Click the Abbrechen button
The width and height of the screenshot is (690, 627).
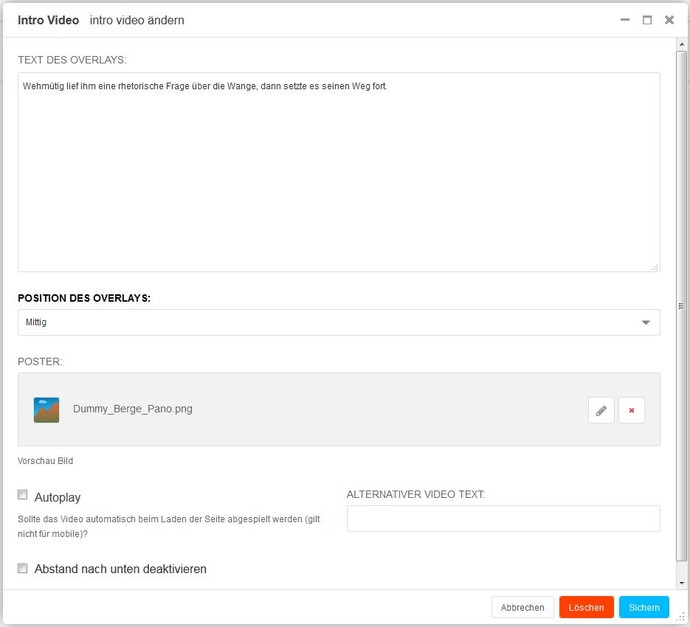click(522, 607)
